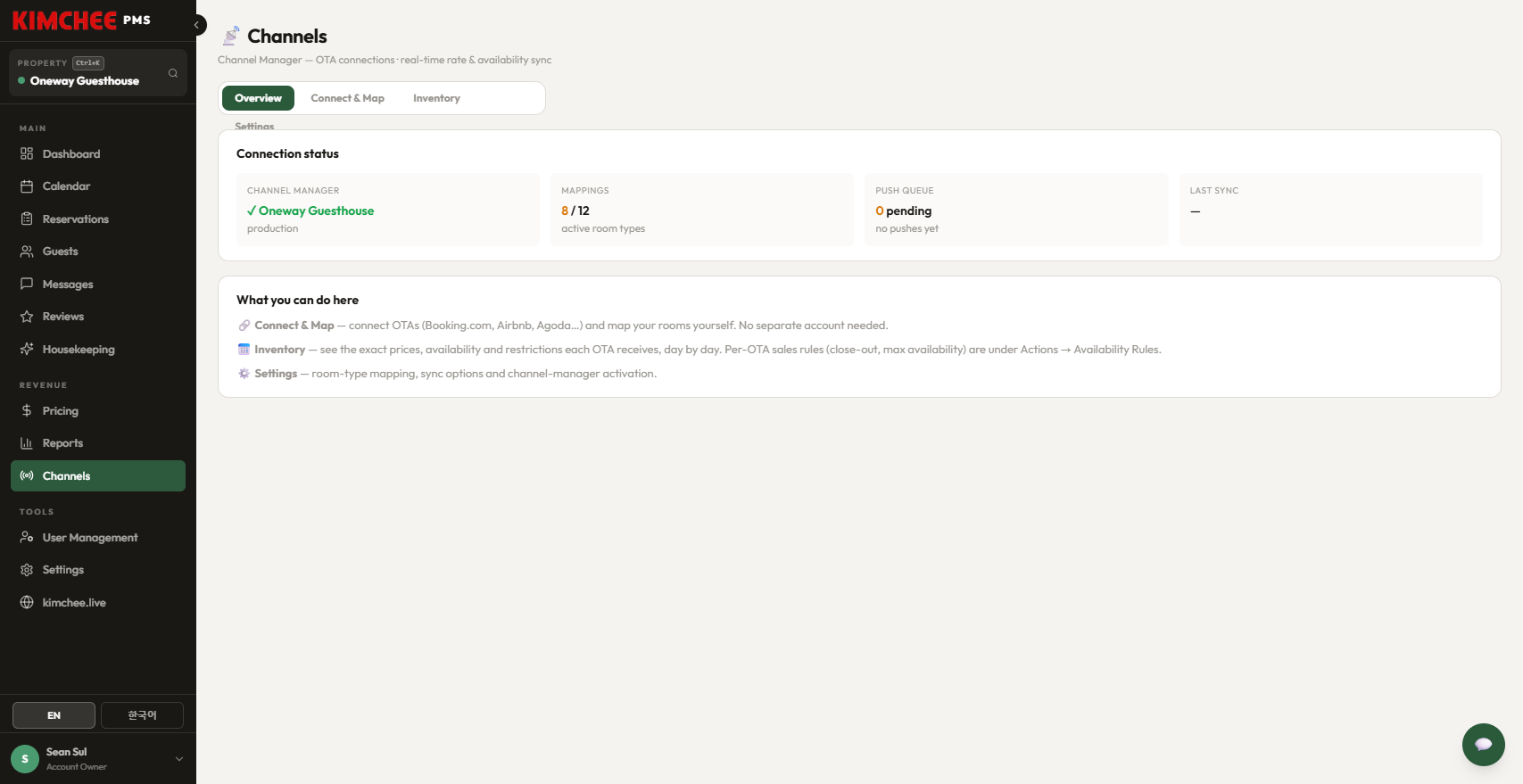
Task: Open Reports in the sidebar
Action: [x=98, y=443]
